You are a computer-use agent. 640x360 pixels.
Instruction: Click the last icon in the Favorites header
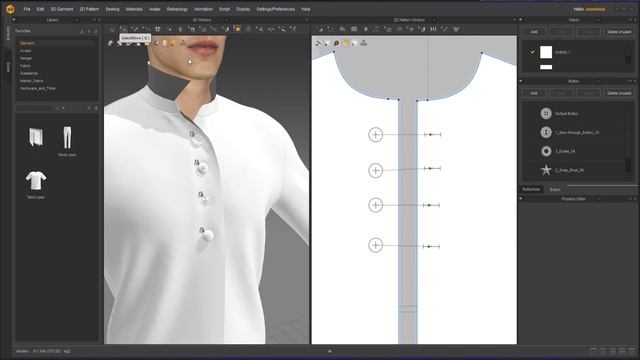pos(96,31)
